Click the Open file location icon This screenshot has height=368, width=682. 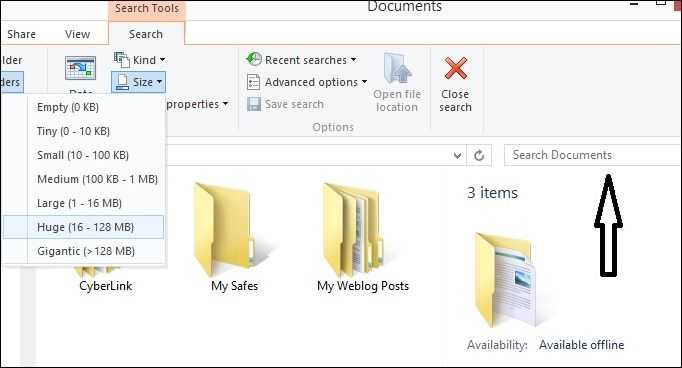[398, 68]
